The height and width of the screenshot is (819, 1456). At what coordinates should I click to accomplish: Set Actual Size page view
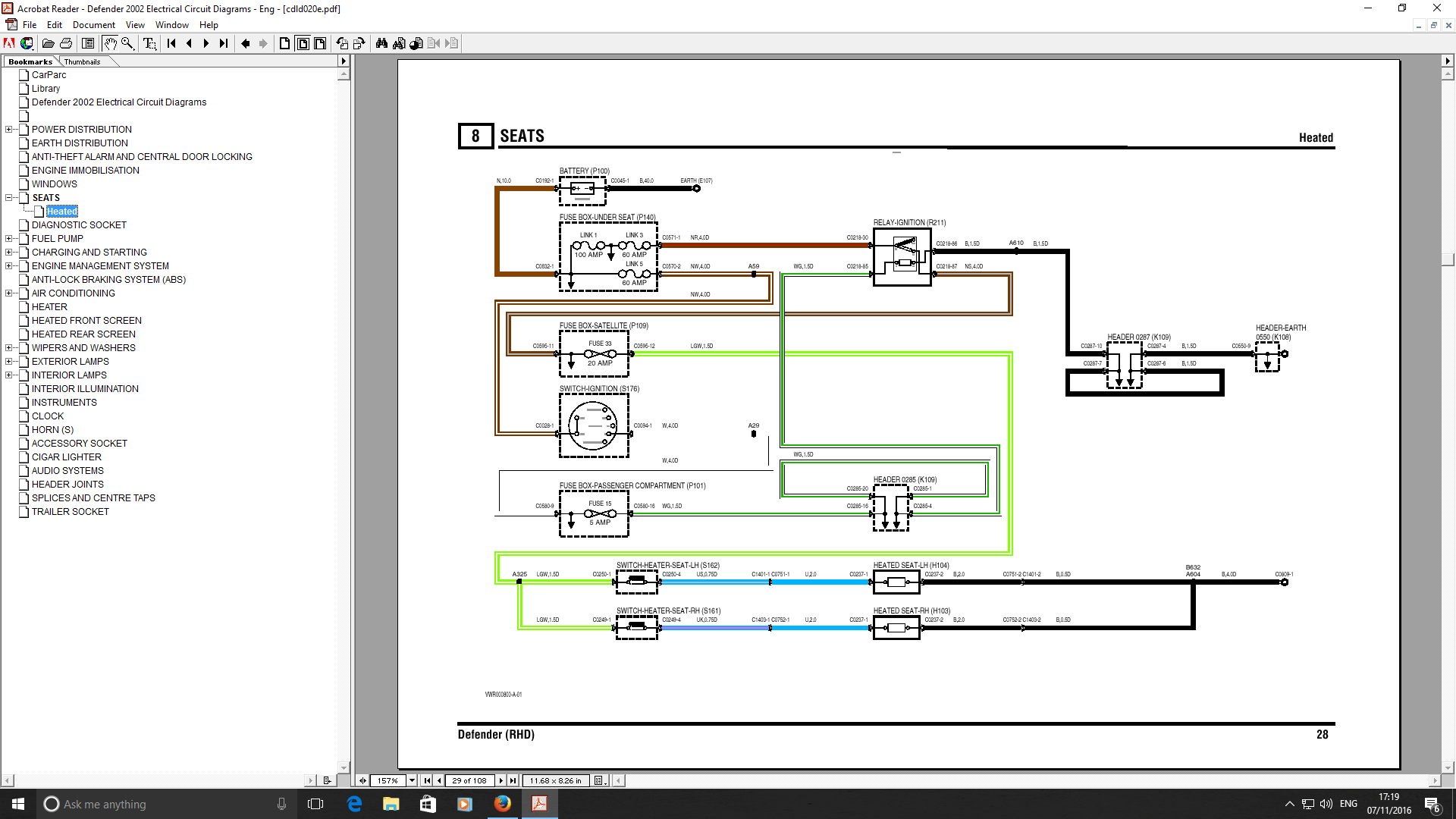click(284, 43)
